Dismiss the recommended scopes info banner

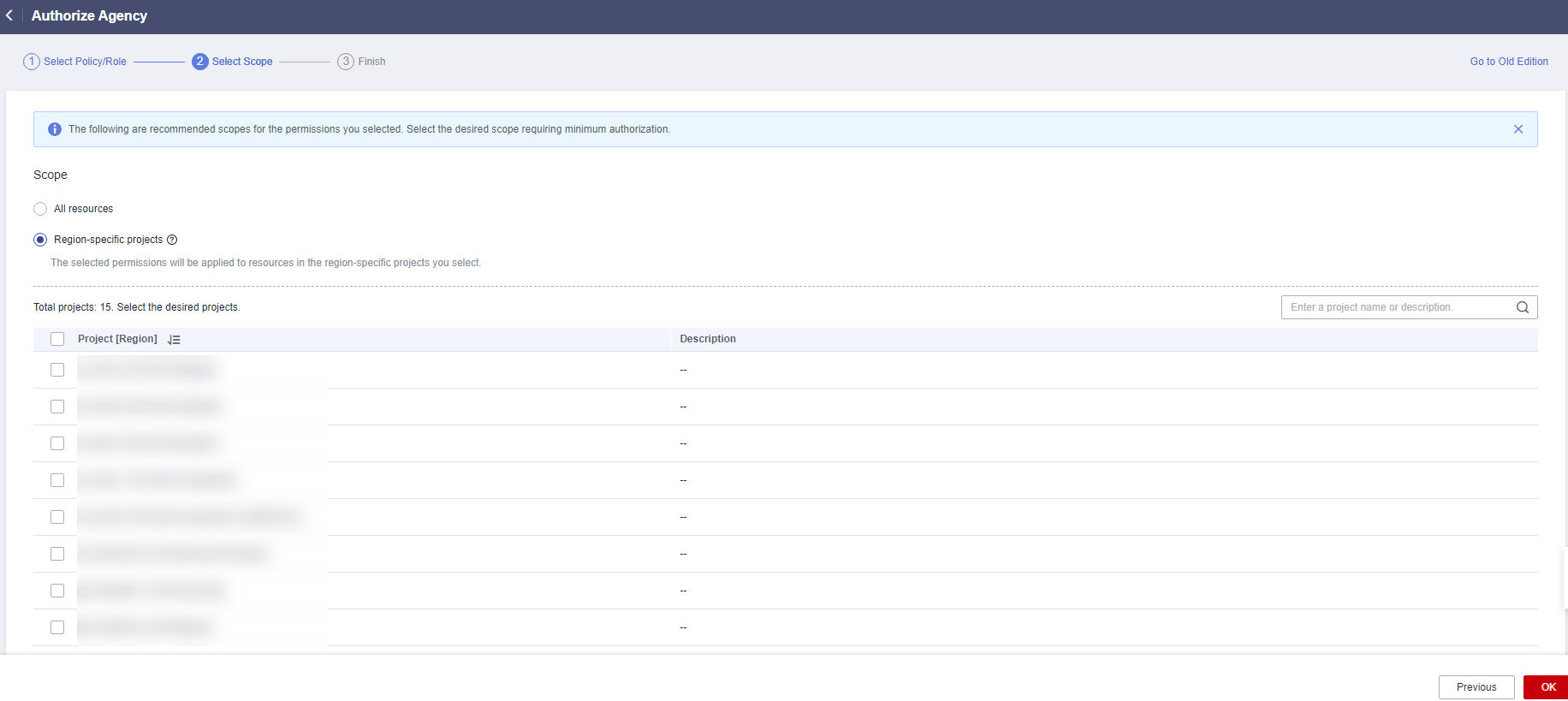click(1518, 129)
